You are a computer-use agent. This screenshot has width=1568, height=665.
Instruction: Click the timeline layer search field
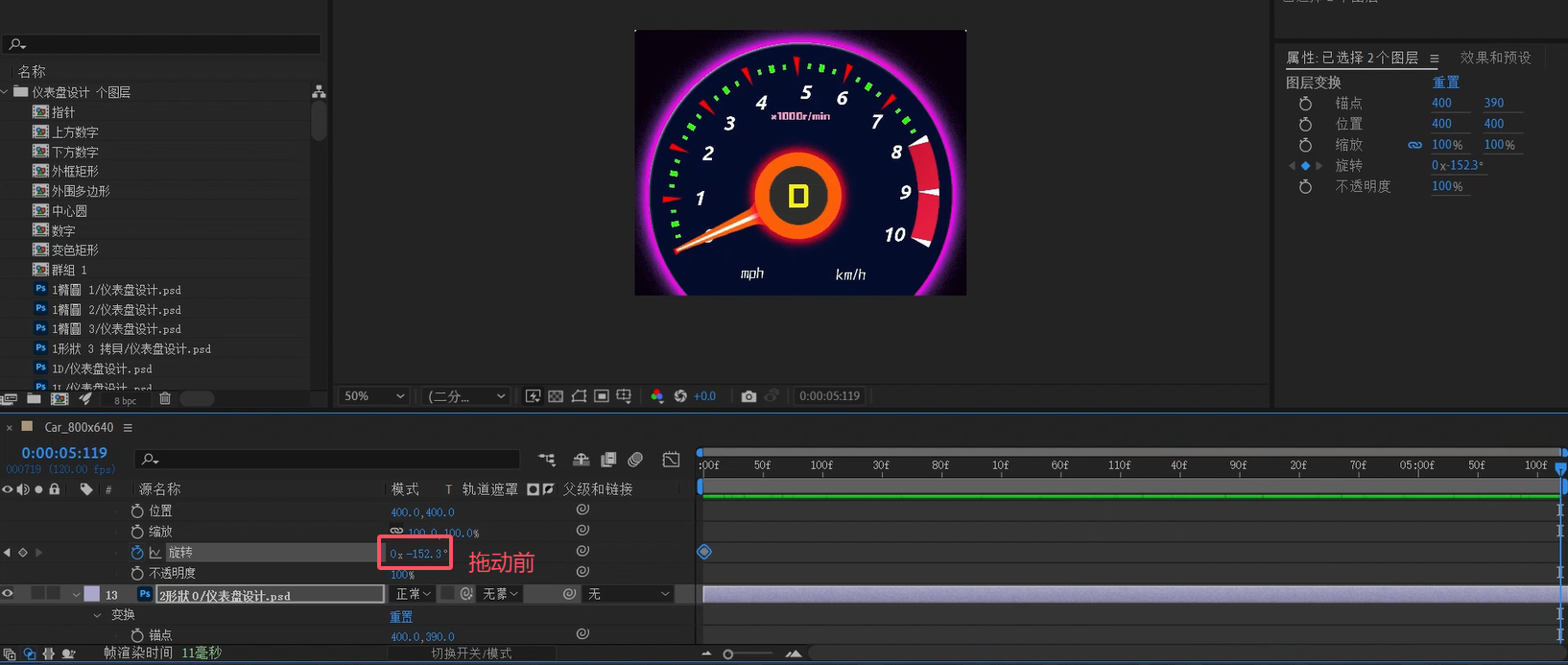pos(326,460)
